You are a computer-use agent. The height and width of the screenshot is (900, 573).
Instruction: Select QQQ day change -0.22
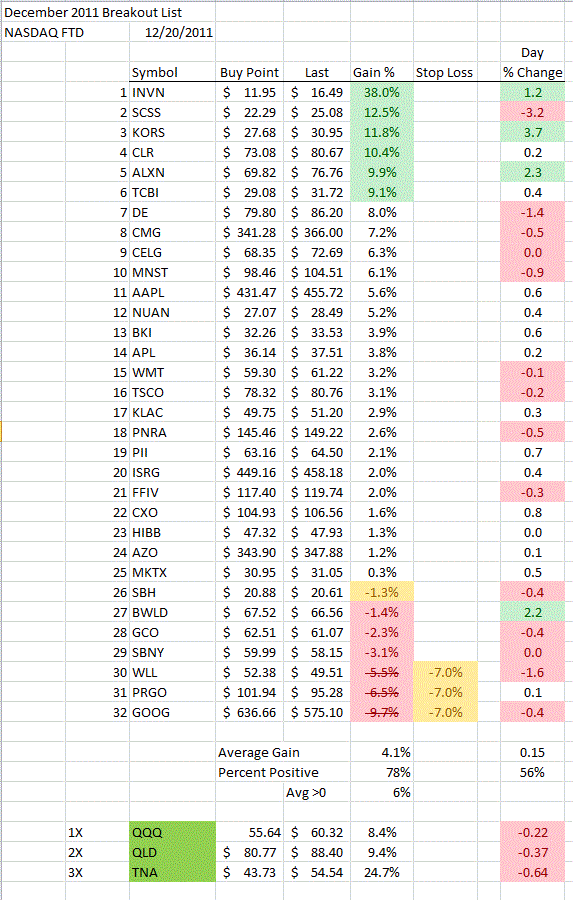click(x=533, y=832)
